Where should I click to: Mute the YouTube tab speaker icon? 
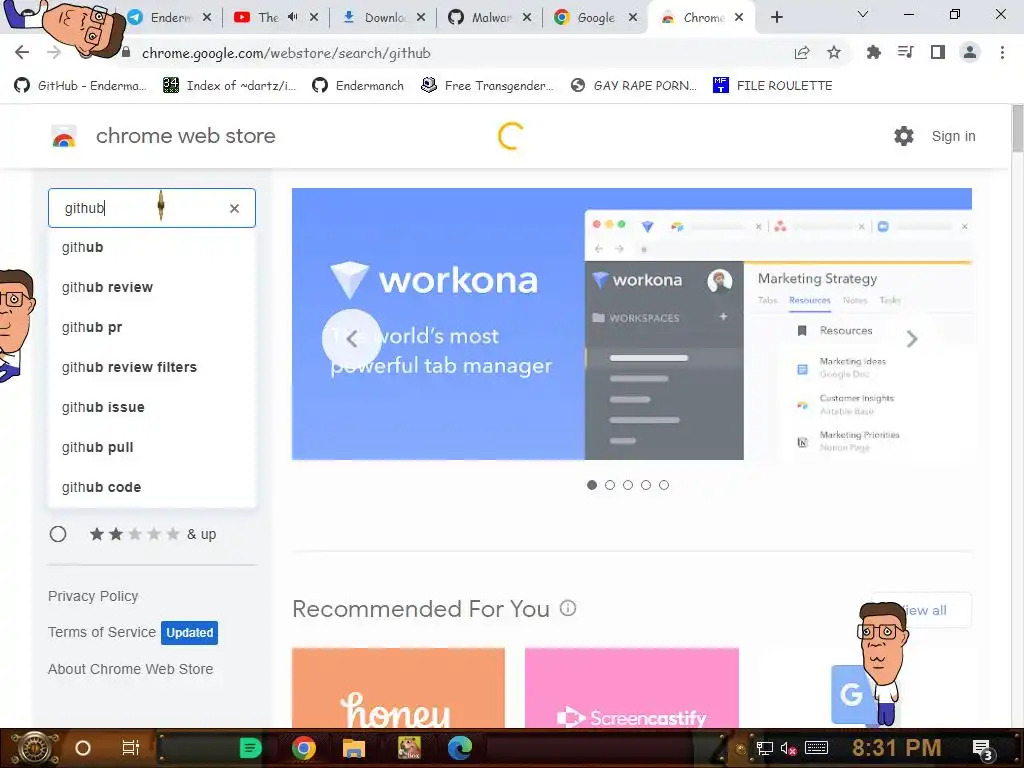293,17
